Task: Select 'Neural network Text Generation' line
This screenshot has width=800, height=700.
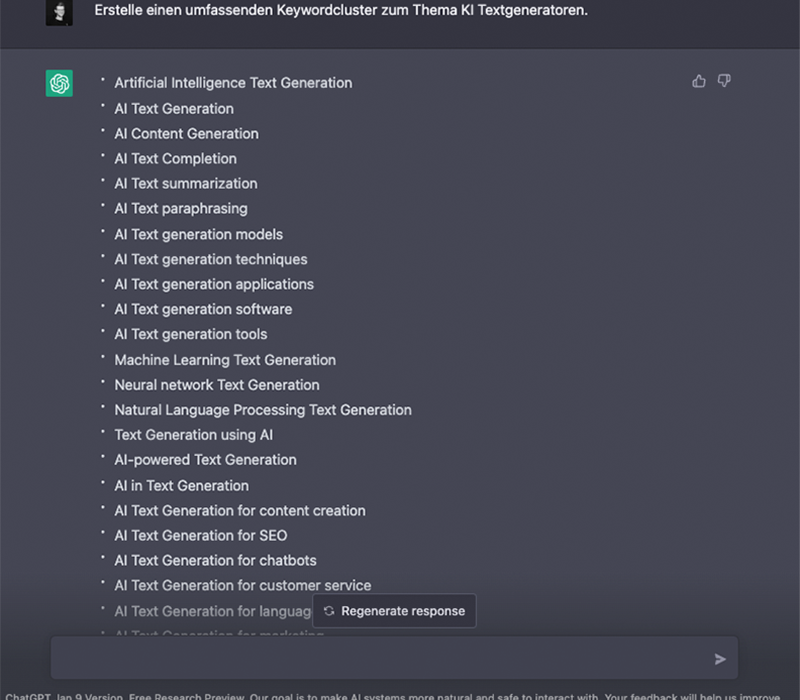Action: click(x=216, y=384)
